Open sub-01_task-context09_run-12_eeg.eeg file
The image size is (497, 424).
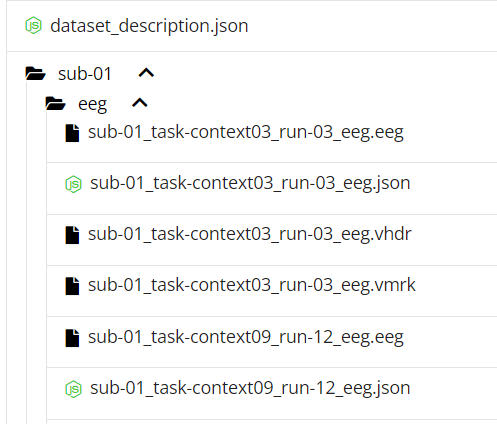pos(246,337)
